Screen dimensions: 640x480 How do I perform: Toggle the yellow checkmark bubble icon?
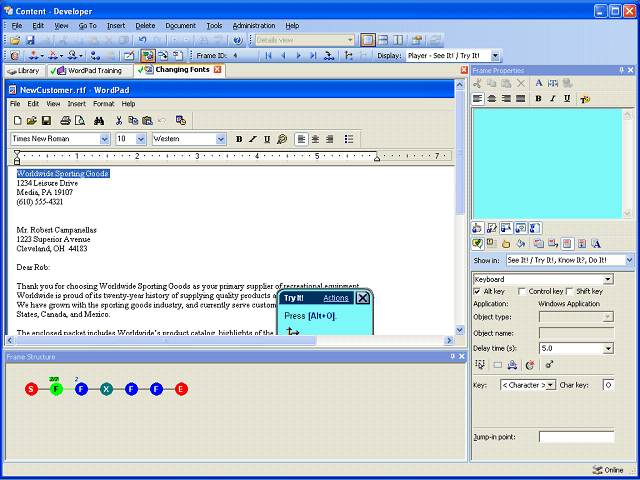pyautogui.click(x=477, y=244)
